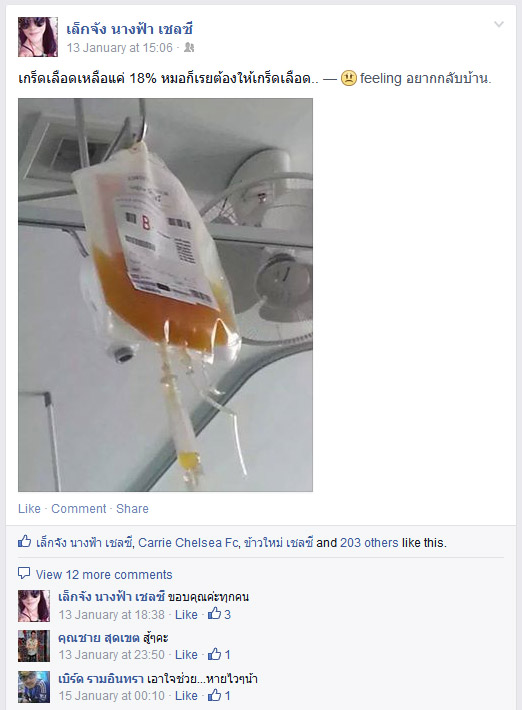Open Carrie Chelsea Fc profile link
This screenshot has width=522, height=710.
tap(188, 542)
